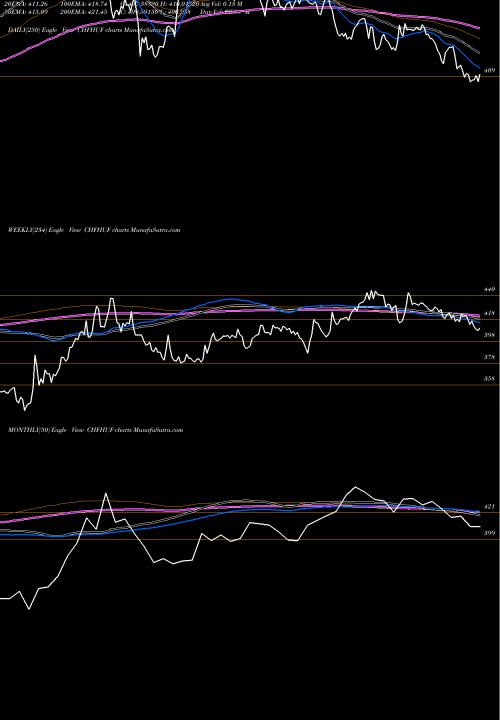Click the '100EMA: 418.74' value at top
The height and width of the screenshot is (720, 500).
[x=84, y=4]
